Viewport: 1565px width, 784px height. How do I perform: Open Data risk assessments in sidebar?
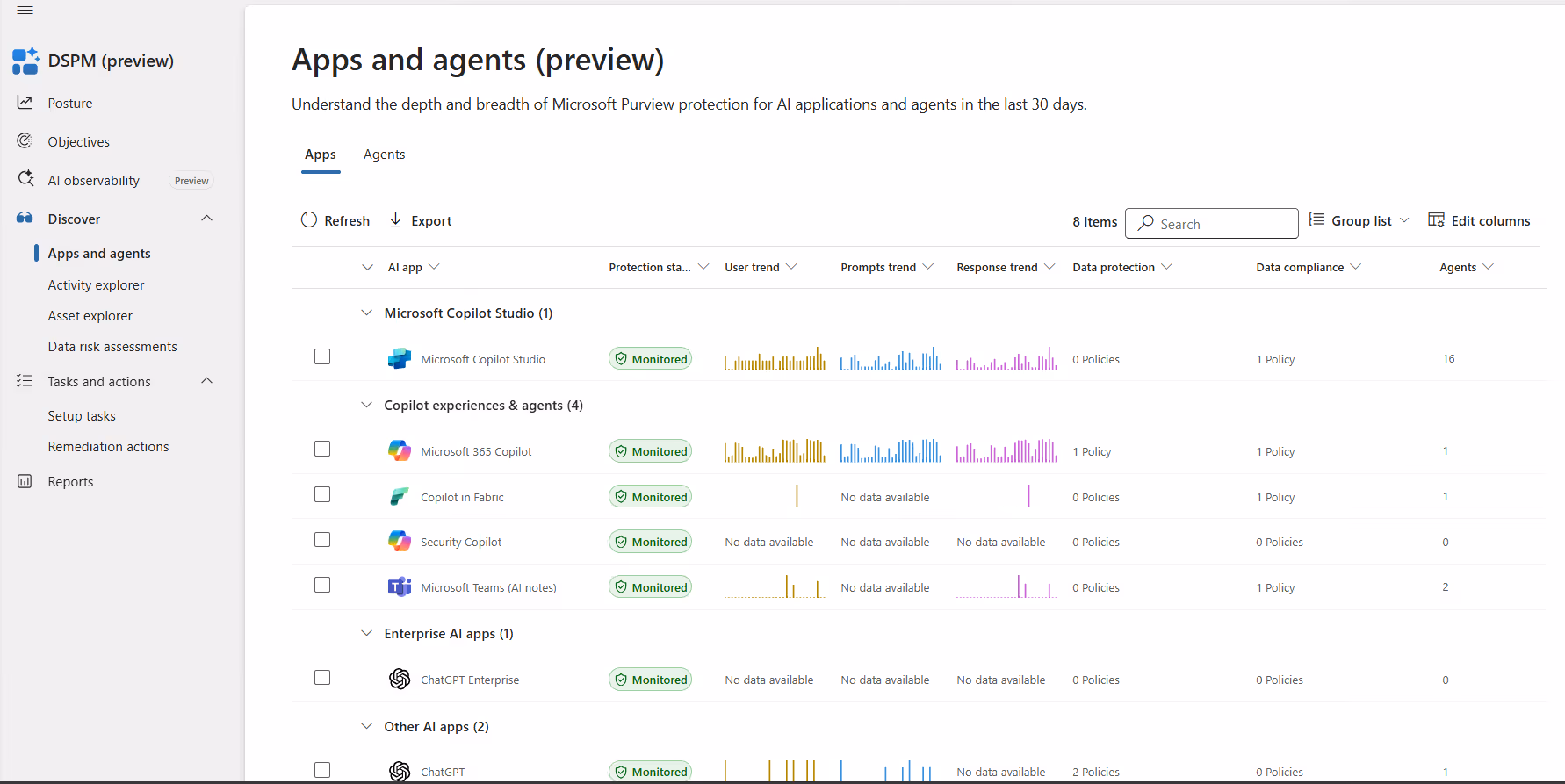click(x=112, y=347)
